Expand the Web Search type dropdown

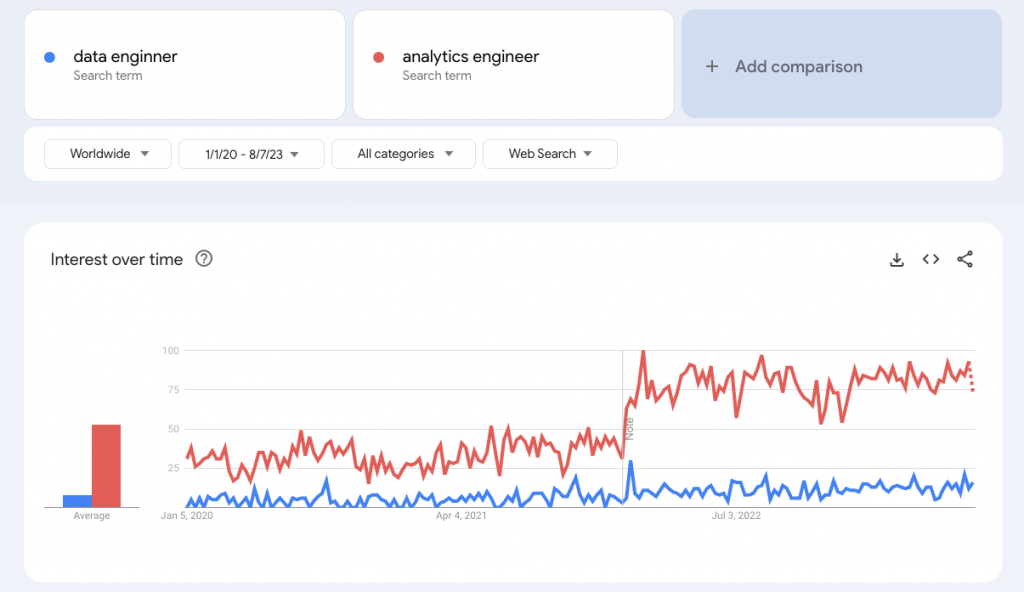coord(550,154)
